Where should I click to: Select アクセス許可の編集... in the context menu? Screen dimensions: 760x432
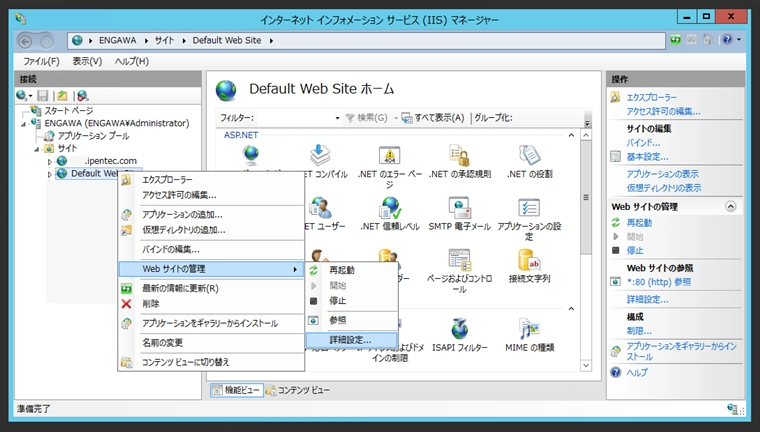click(x=211, y=195)
